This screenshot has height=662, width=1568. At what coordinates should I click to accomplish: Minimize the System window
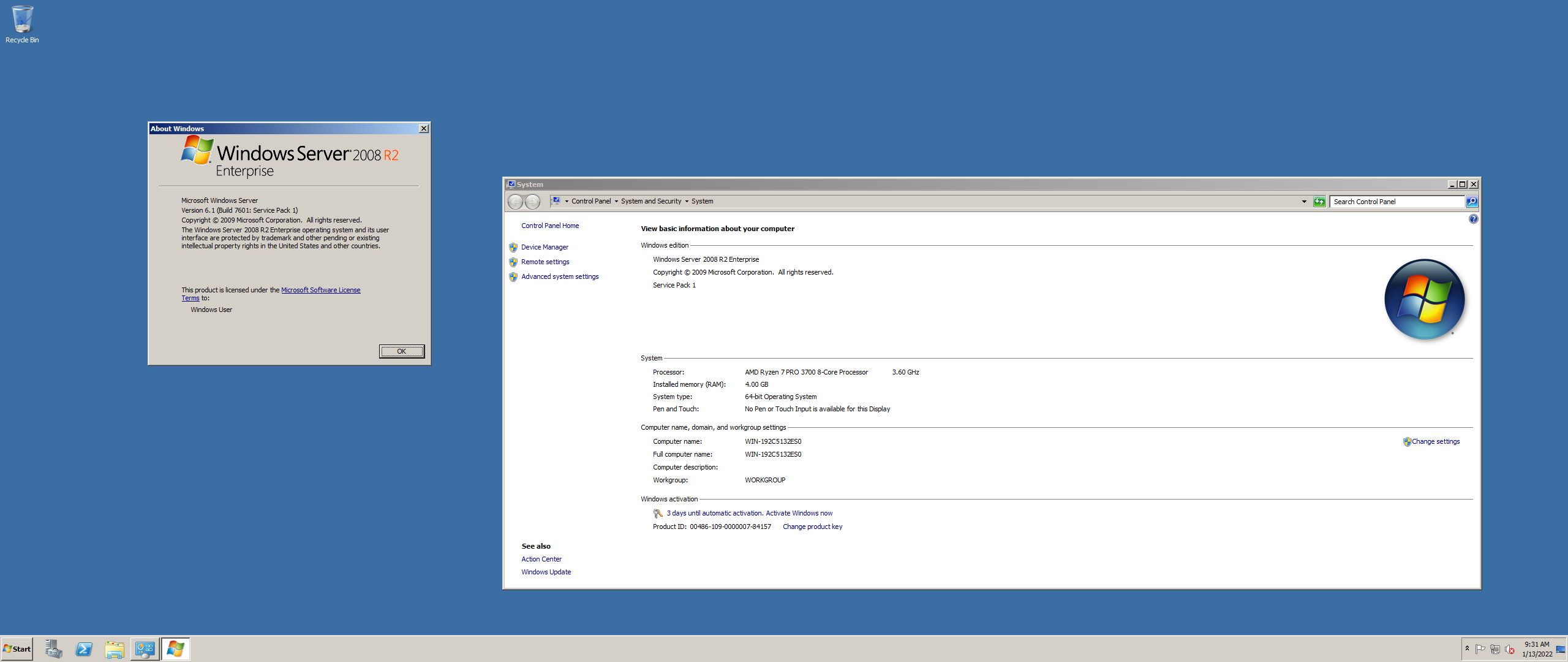point(1452,185)
